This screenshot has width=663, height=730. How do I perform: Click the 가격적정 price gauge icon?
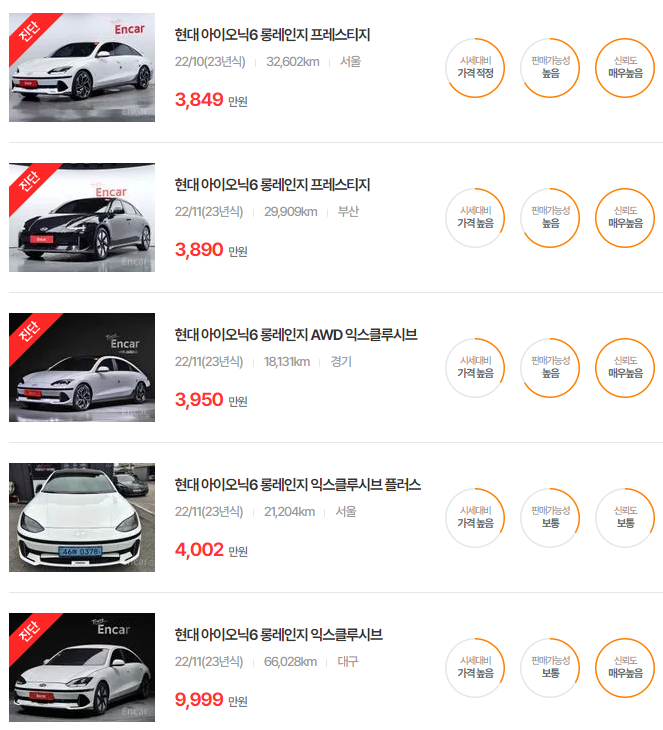[x=475, y=68]
